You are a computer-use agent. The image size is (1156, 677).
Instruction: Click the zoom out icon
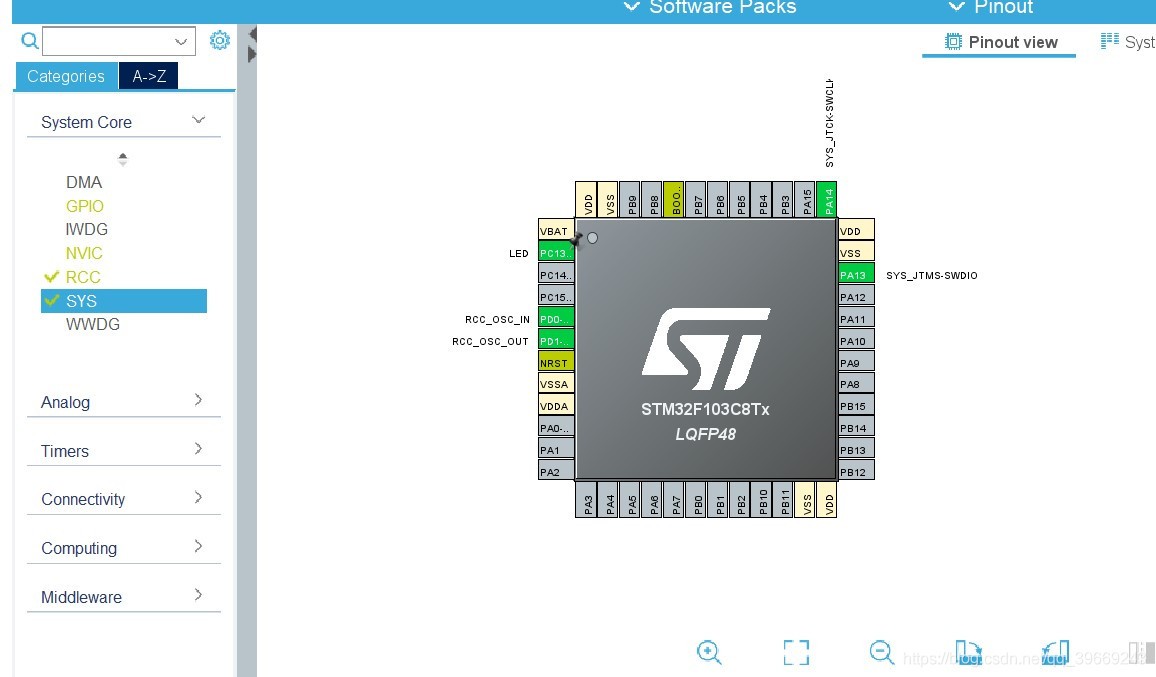click(882, 652)
